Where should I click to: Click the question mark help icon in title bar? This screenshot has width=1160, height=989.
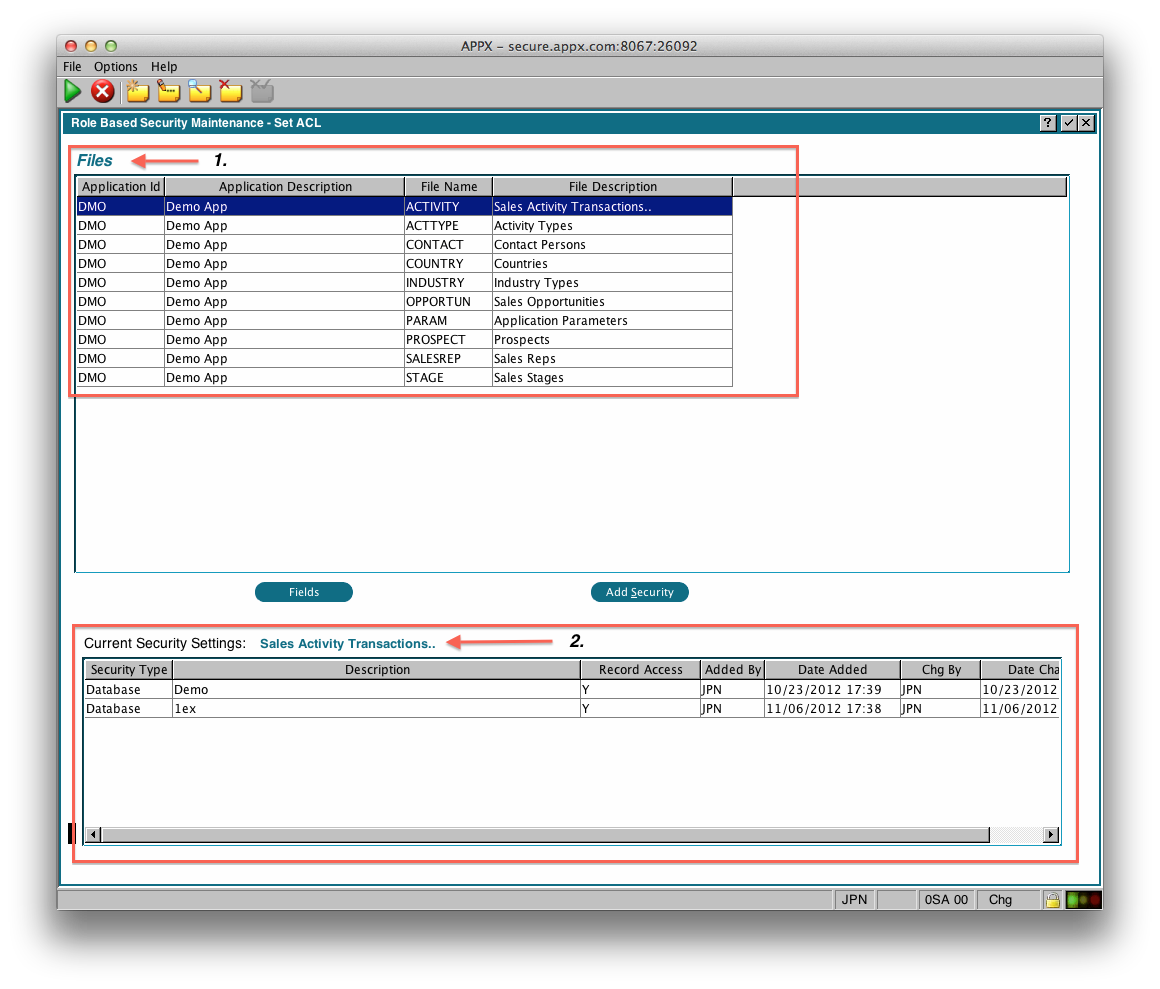point(1048,123)
